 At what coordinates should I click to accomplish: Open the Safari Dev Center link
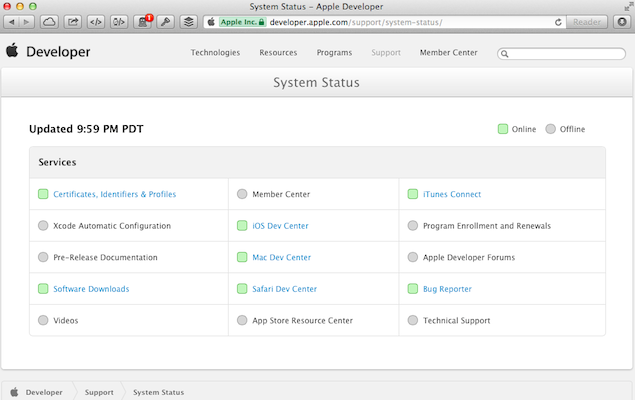tap(284, 289)
